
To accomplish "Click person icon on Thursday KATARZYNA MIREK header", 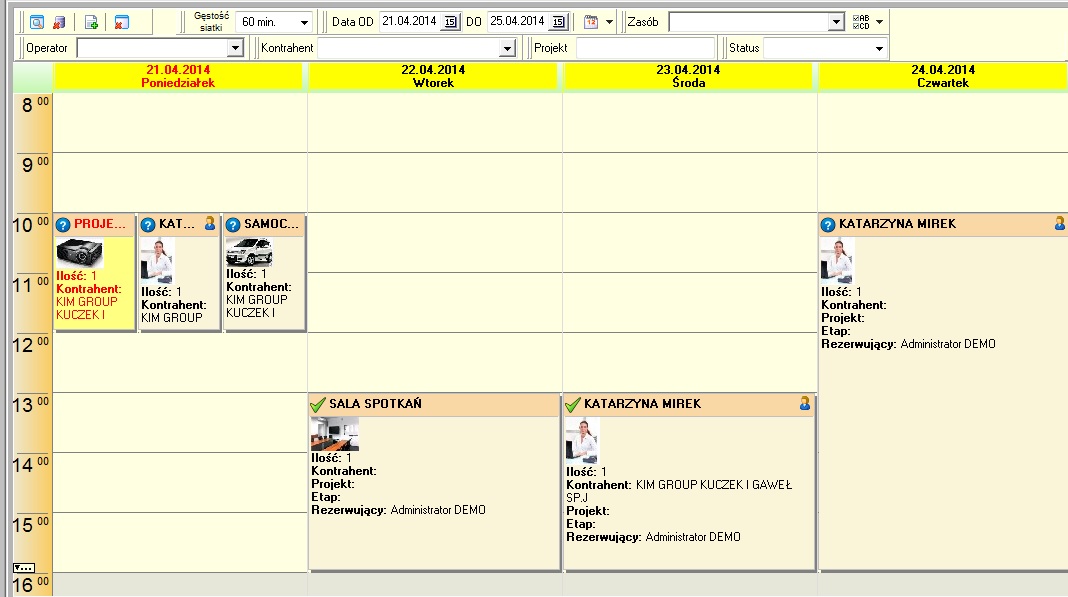I will point(1060,223).
